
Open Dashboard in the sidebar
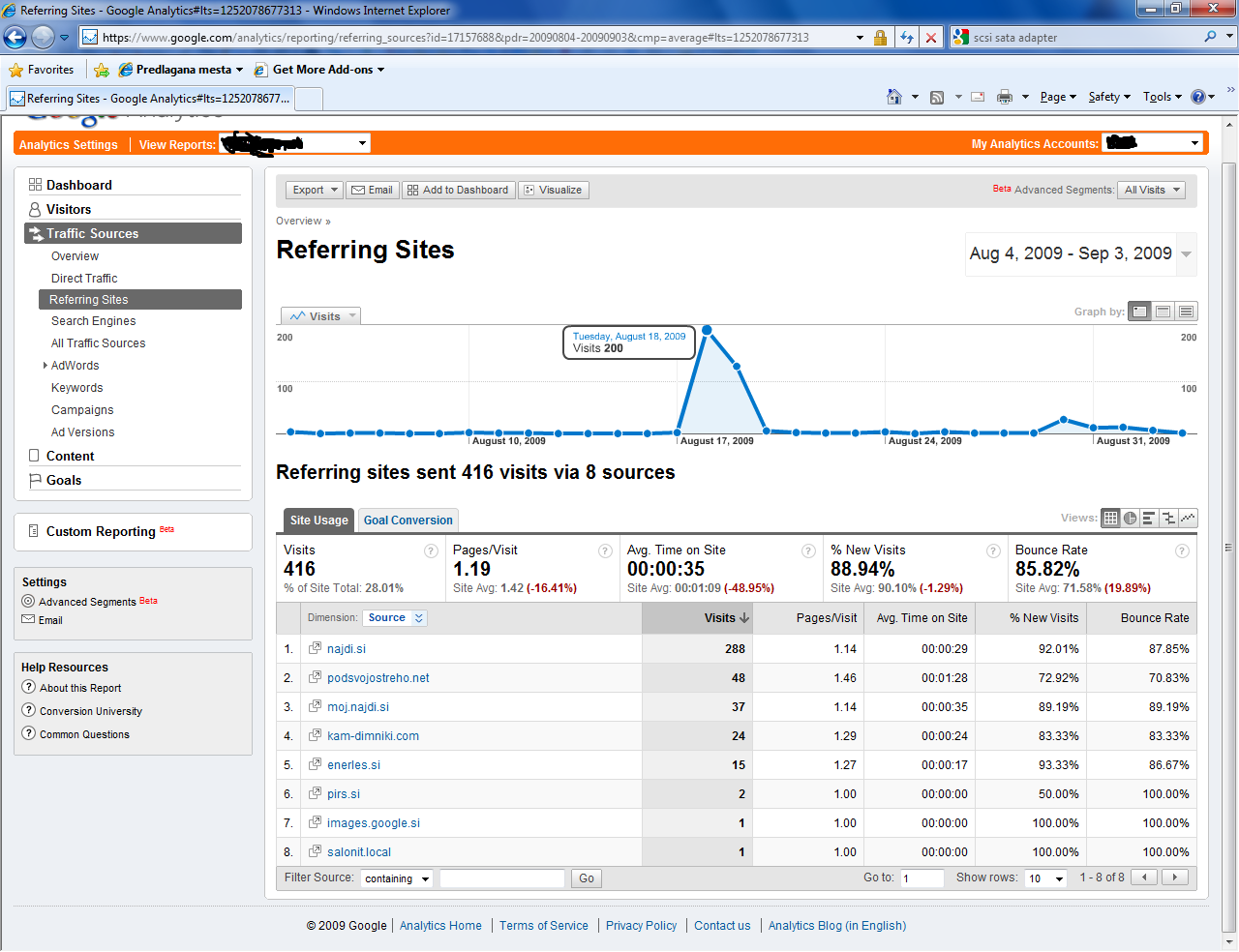tap(78, 185)
